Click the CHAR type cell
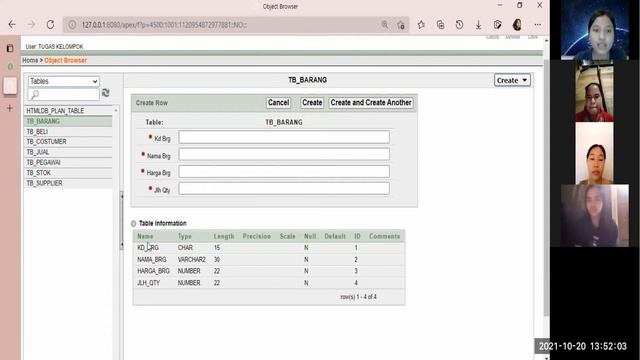The width and height of the screenshot is (640, 360). click(x=185, y=248)
